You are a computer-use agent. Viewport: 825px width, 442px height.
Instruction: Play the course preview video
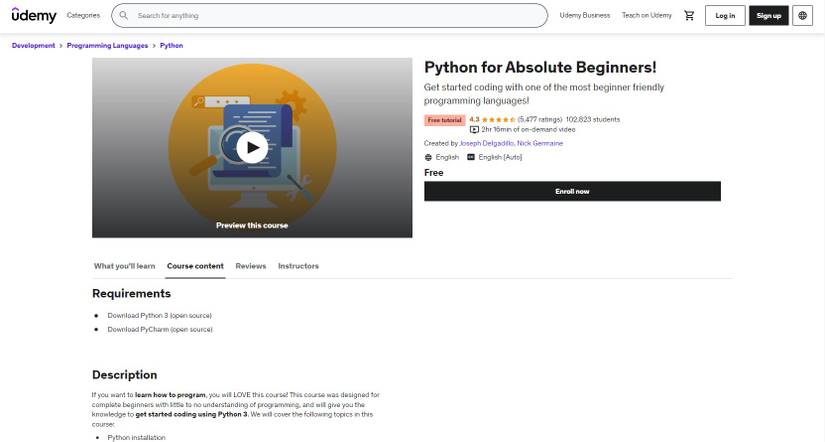[252, 148]
